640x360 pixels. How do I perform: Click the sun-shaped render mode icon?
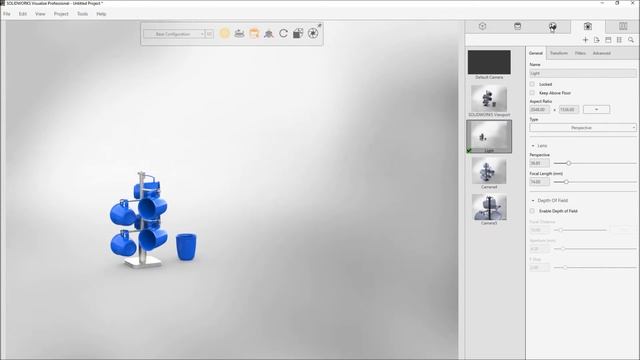coord(224,33)
